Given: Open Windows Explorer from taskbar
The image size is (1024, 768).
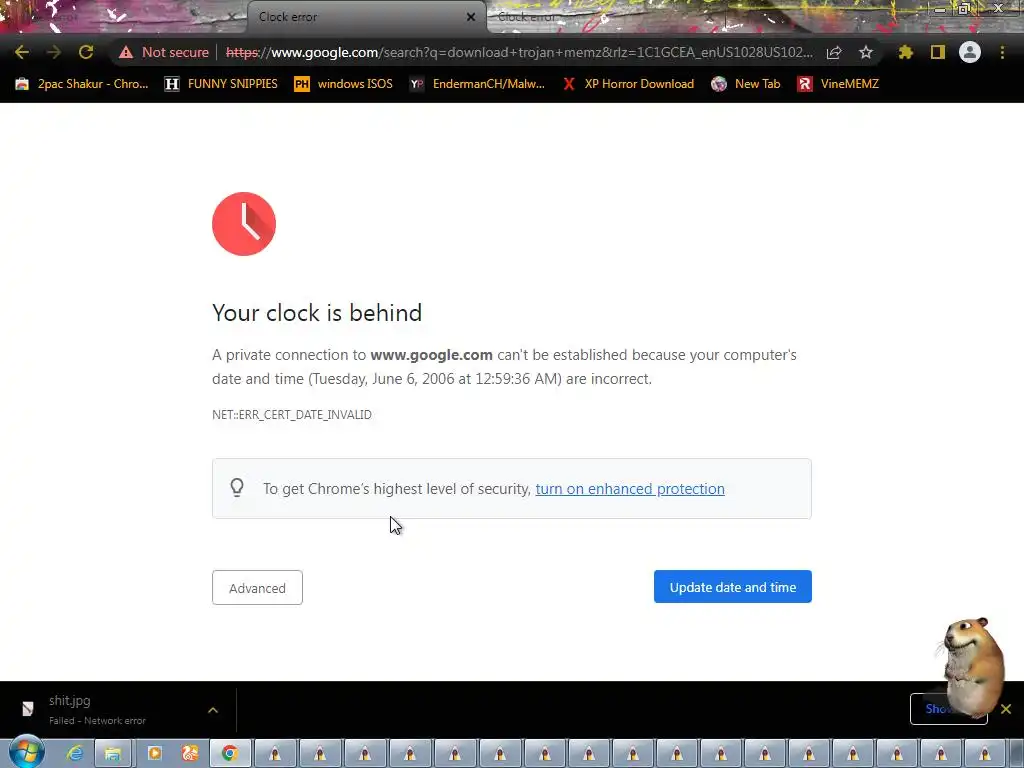Looking at the screenshot, I should click(113, 754).
